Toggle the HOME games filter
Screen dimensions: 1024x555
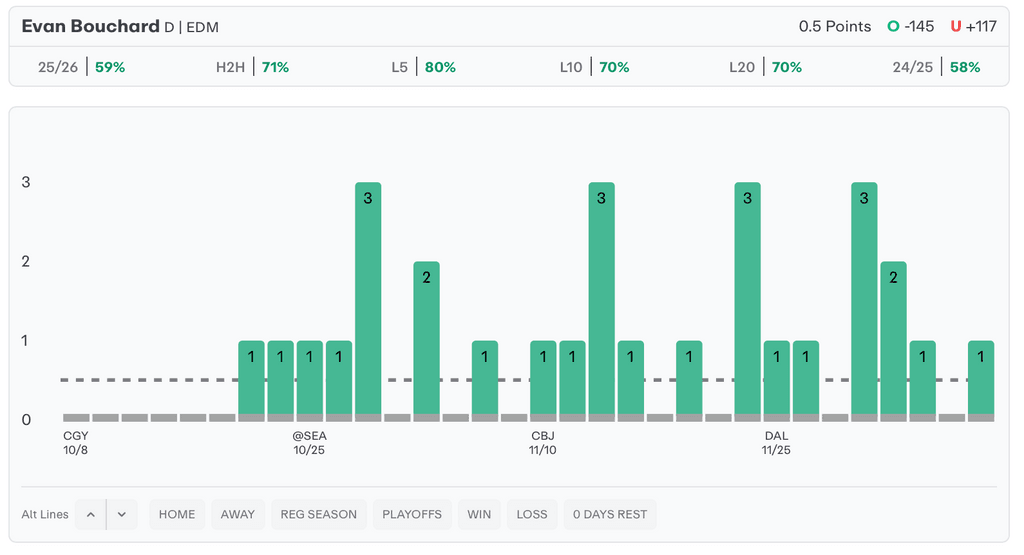click(x=177, y=514)
